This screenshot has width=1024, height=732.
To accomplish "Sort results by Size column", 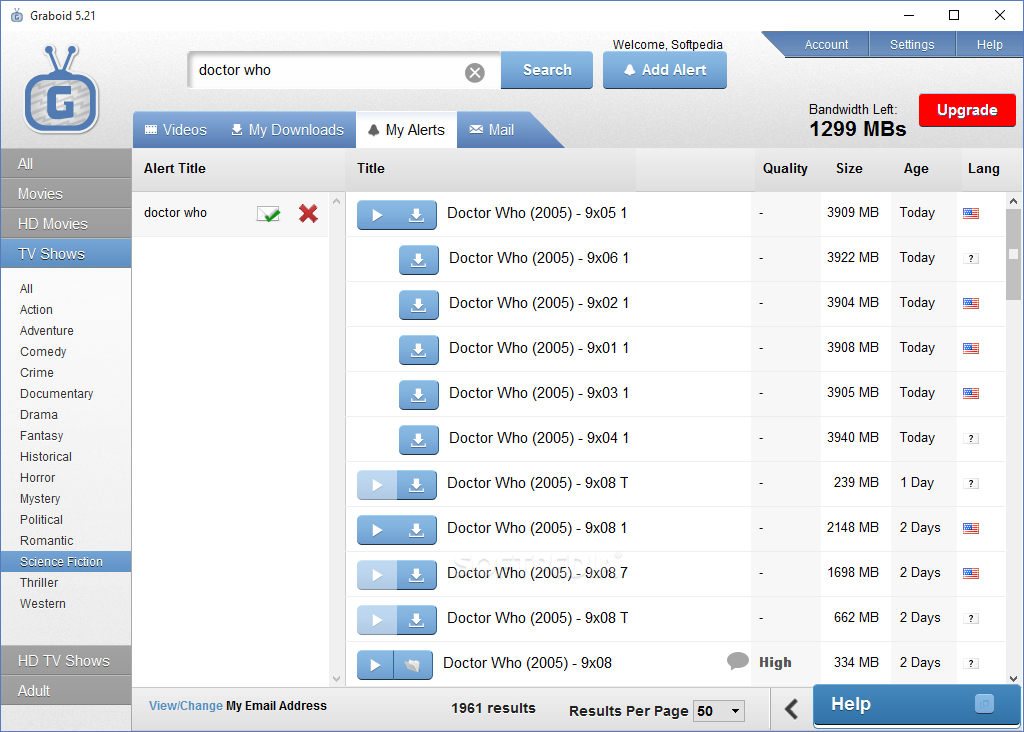I will point(849,168).
